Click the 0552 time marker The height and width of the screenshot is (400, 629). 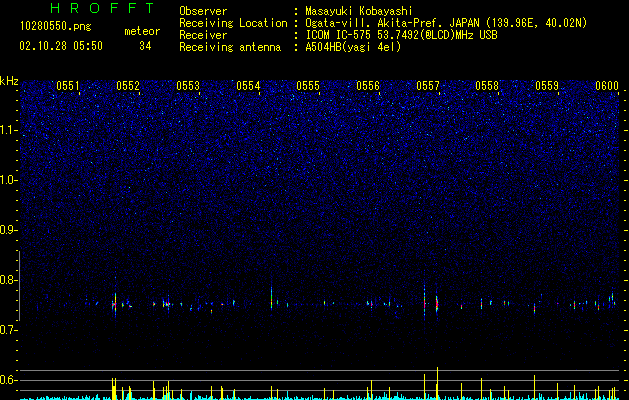tap(128, 85)
